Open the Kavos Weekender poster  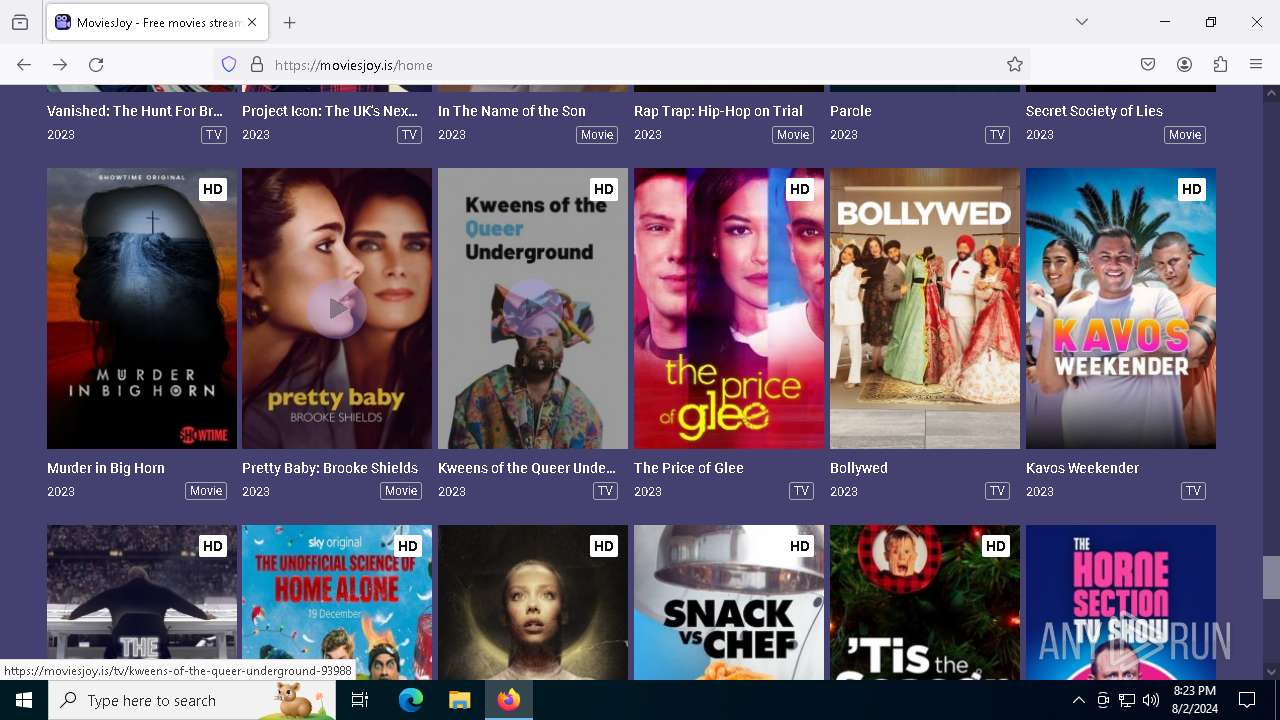pyautogui.click(x=1121, y=308)
